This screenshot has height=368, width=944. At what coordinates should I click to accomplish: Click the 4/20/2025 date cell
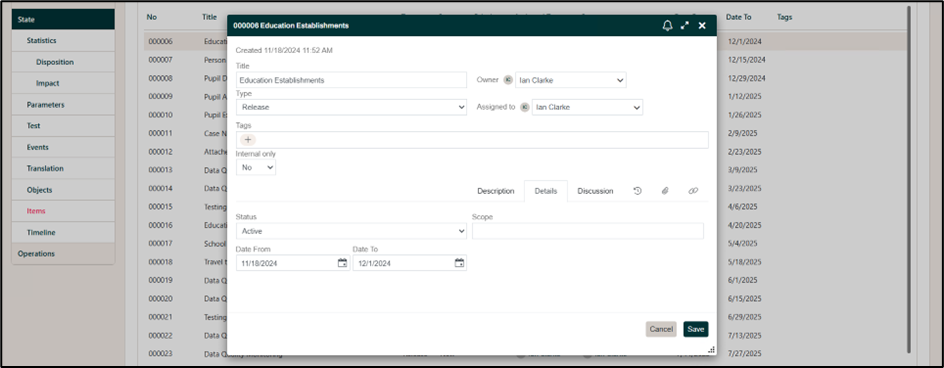(745, 225)
